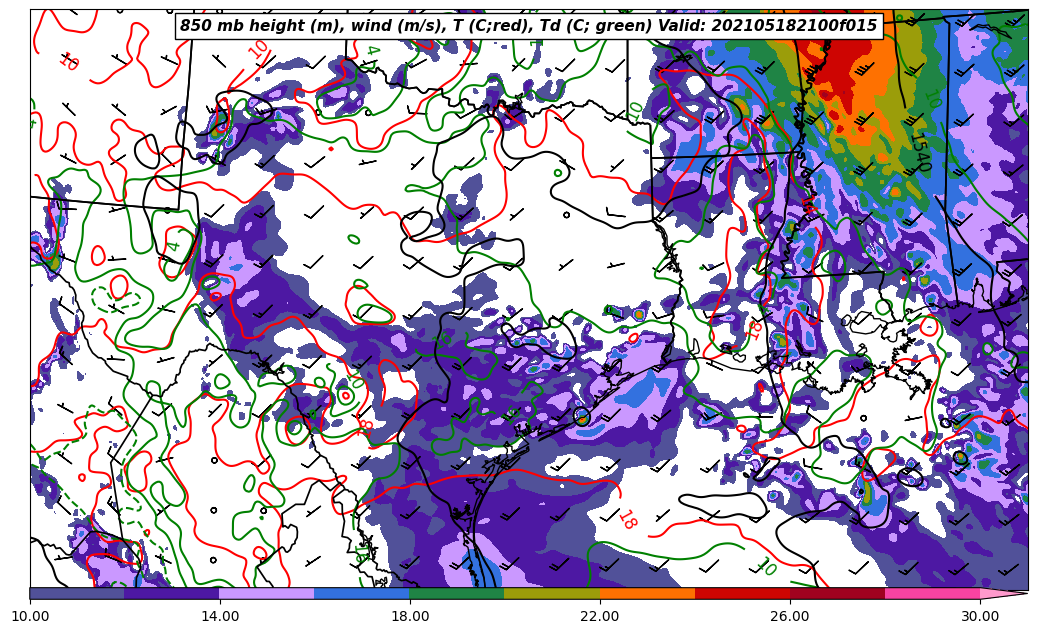Choose the pink 28–30 colorbar segment
Image resolution: width=1037 pixels, height=633 pixels.
coord(932,593)
